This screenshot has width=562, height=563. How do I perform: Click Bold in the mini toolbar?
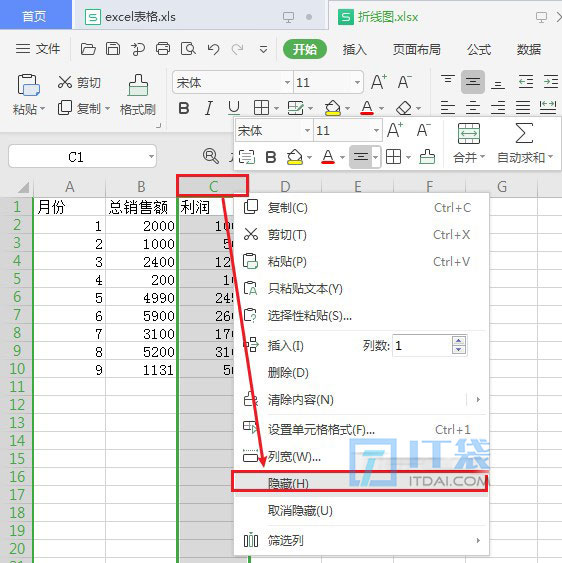click(x=270, y=157)
